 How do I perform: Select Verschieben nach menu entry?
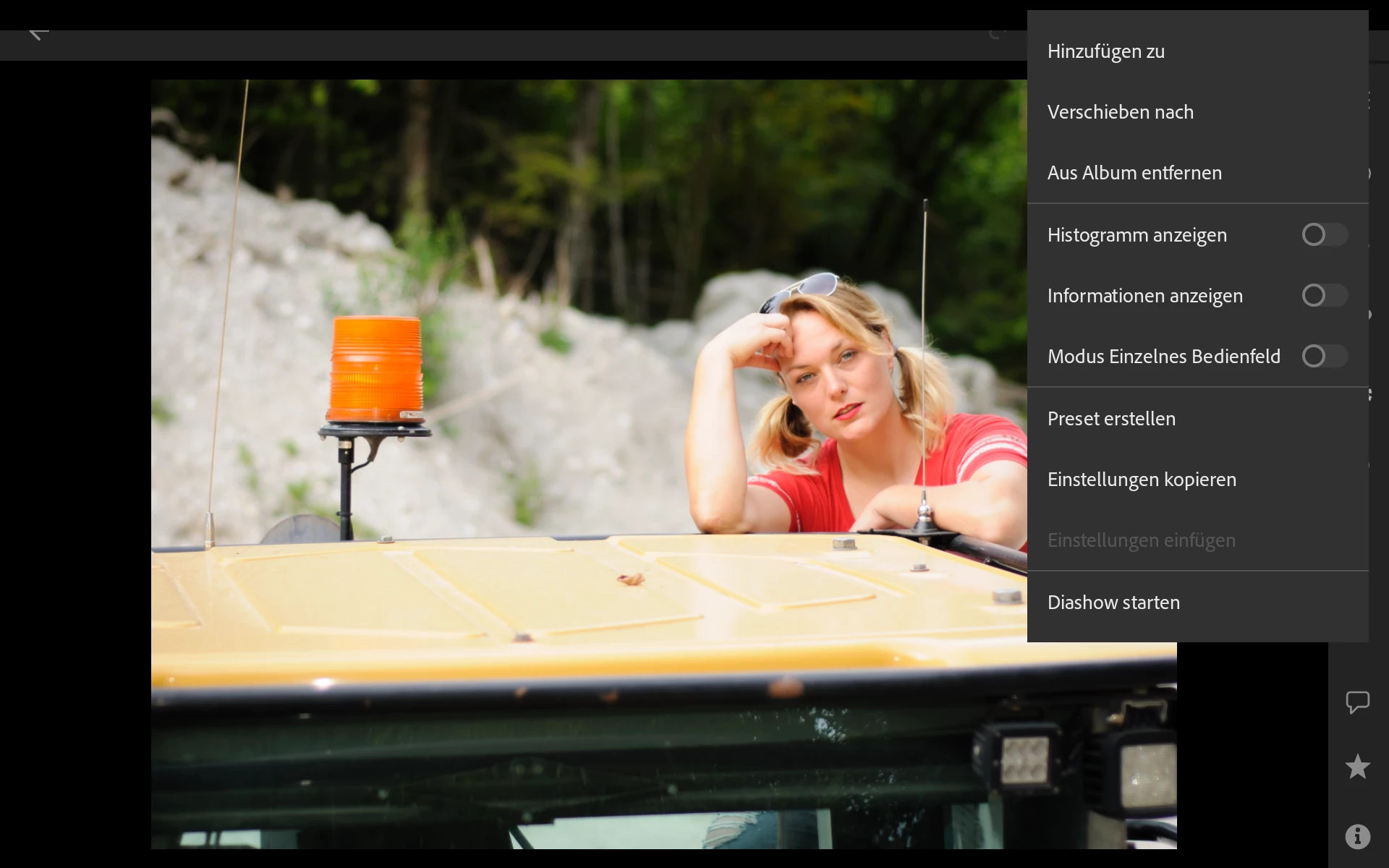[1120, 112]
